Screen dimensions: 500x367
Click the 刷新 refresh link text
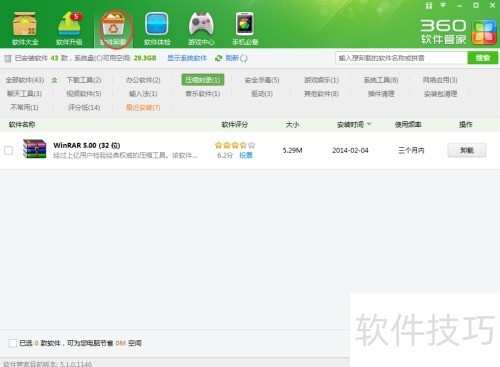(232, 58)
